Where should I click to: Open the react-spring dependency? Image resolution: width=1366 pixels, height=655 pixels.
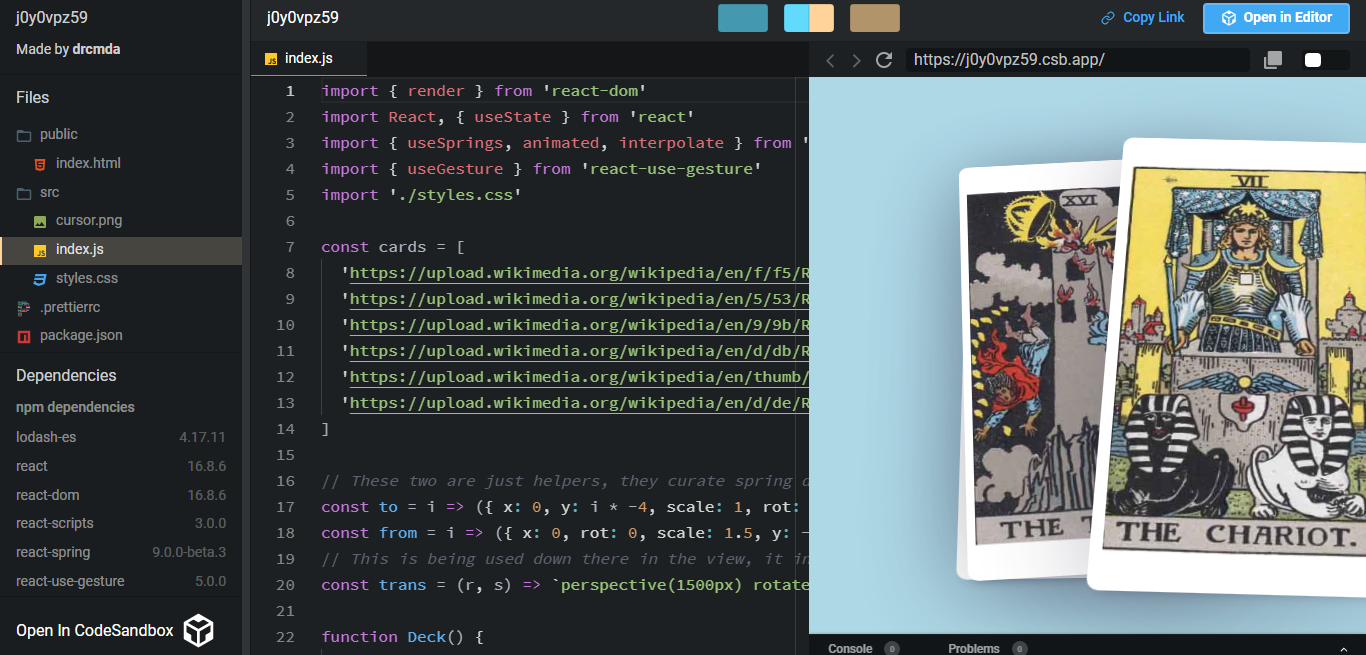[x=121, y=552]
